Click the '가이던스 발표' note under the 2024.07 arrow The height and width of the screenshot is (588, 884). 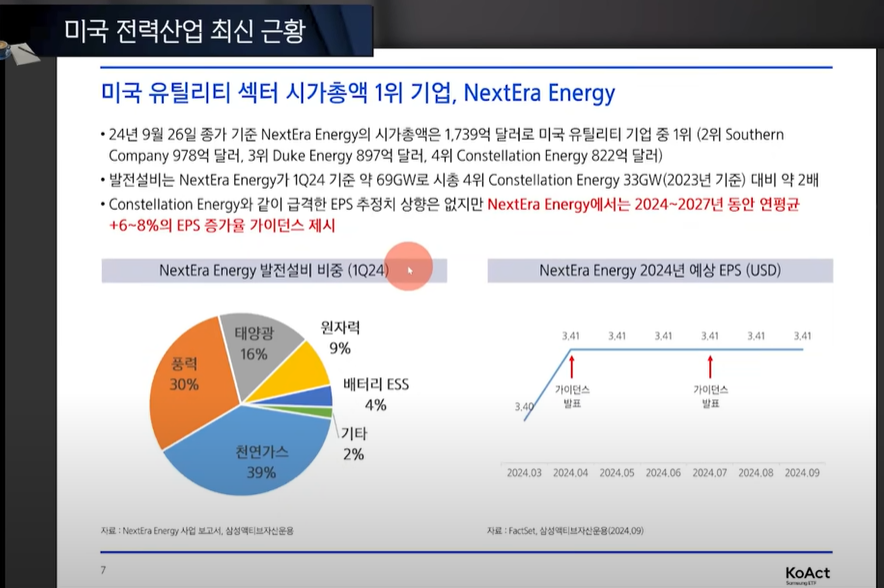pyautogui.click(x=710, y=396)
